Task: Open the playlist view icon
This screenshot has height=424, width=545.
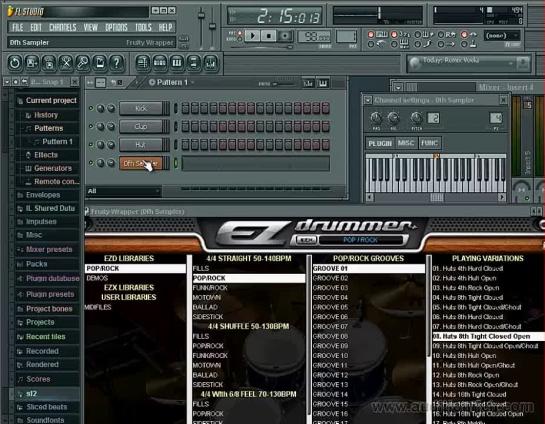Action: (x=143, y=63)
